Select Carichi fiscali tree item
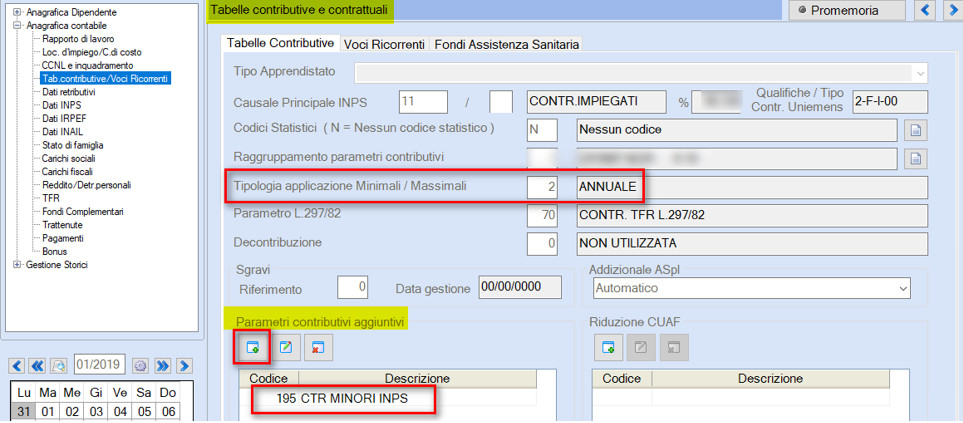 point(67,171)
